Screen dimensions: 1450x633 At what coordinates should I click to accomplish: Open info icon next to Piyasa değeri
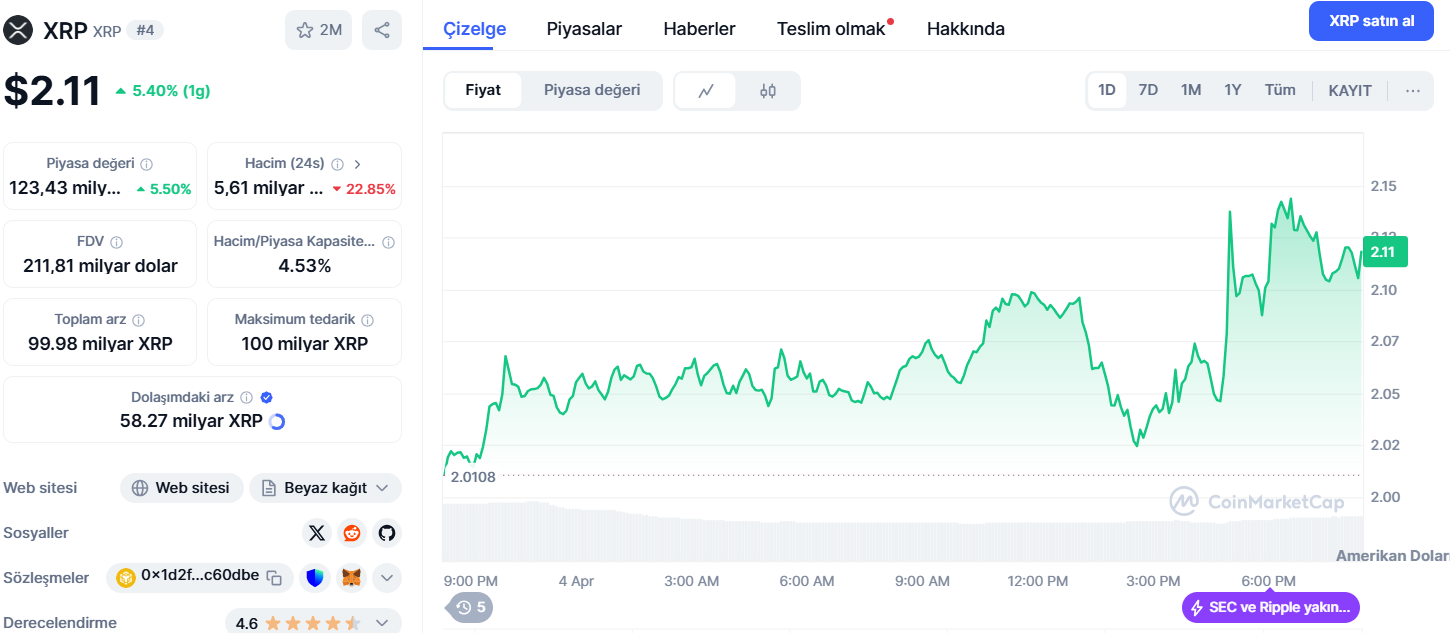tap(146, 164)
